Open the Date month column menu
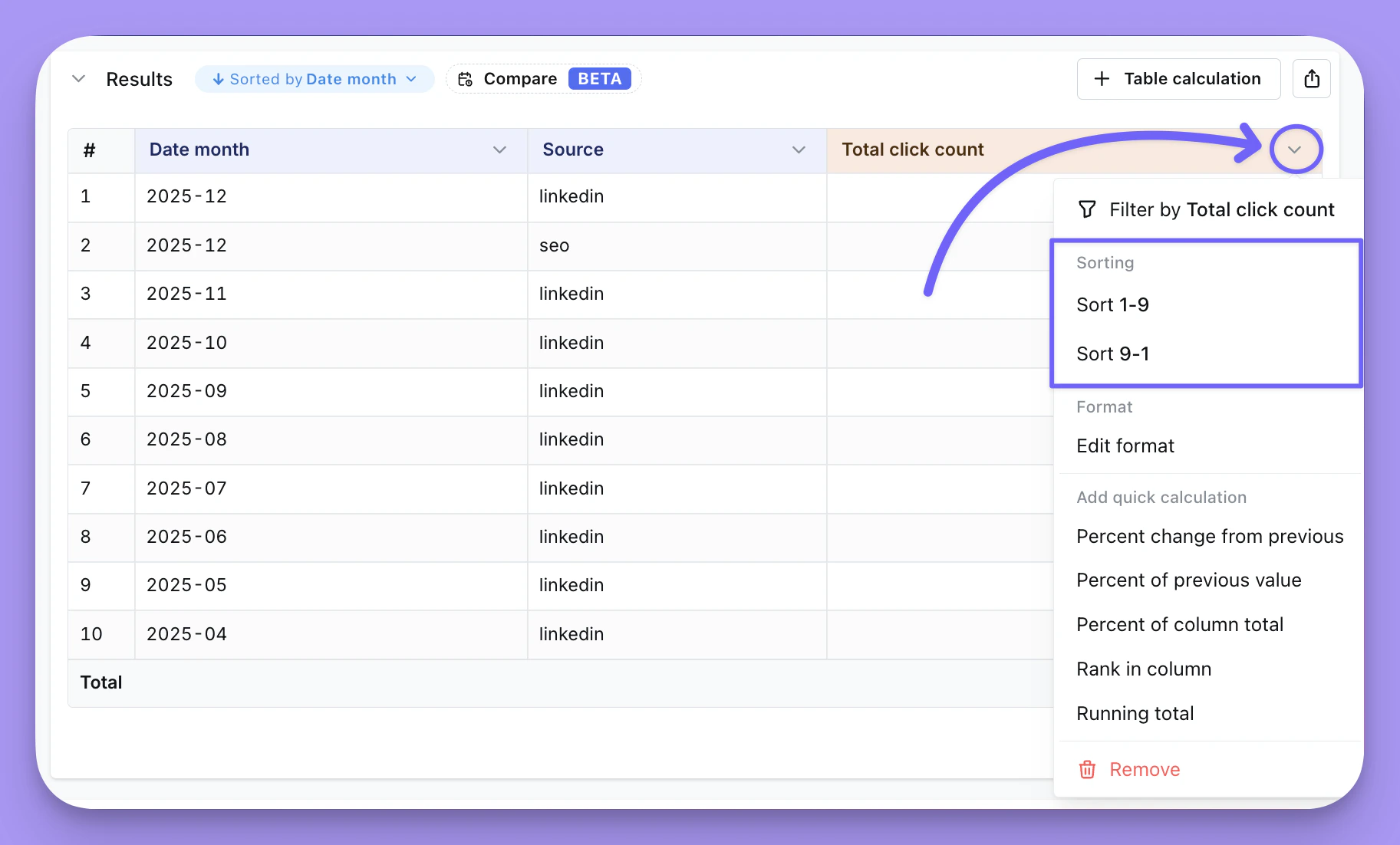Viewport: 1400px width, 845px height. pyautogui.click(x=499, y=150)
